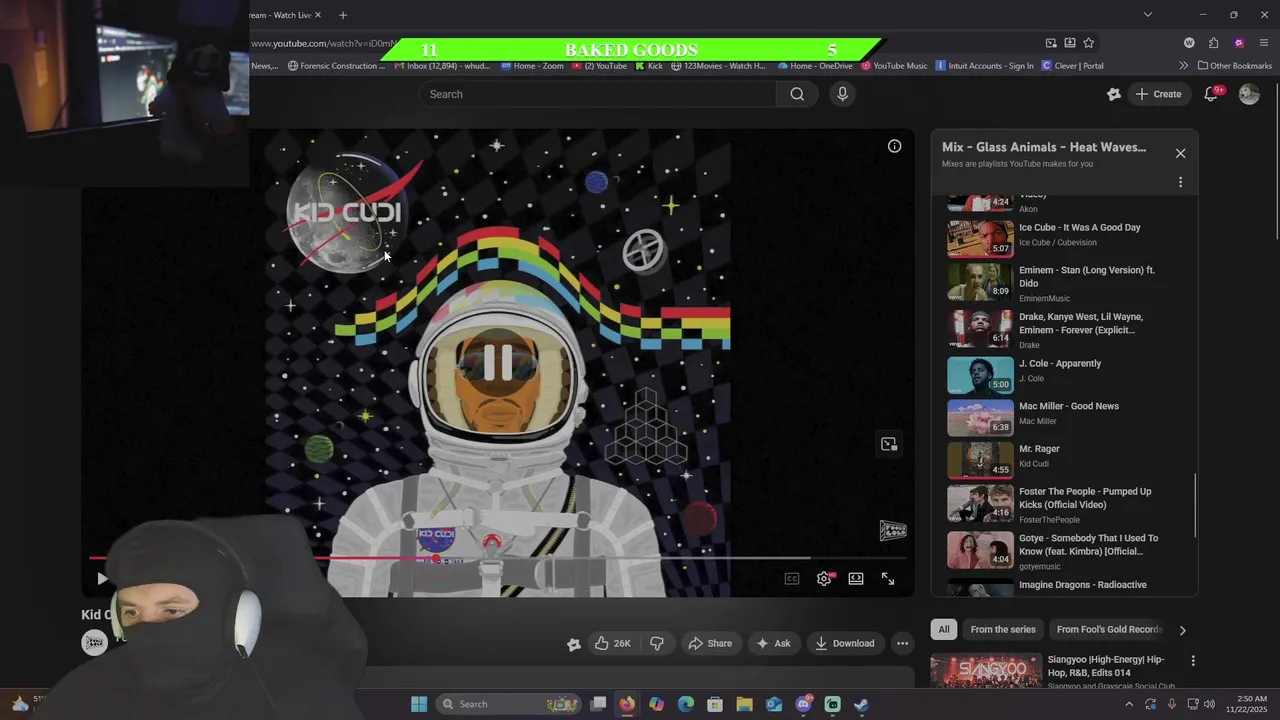
Task: Open the Mac Miller Good News thumbnail
Action: coord(980,416)
